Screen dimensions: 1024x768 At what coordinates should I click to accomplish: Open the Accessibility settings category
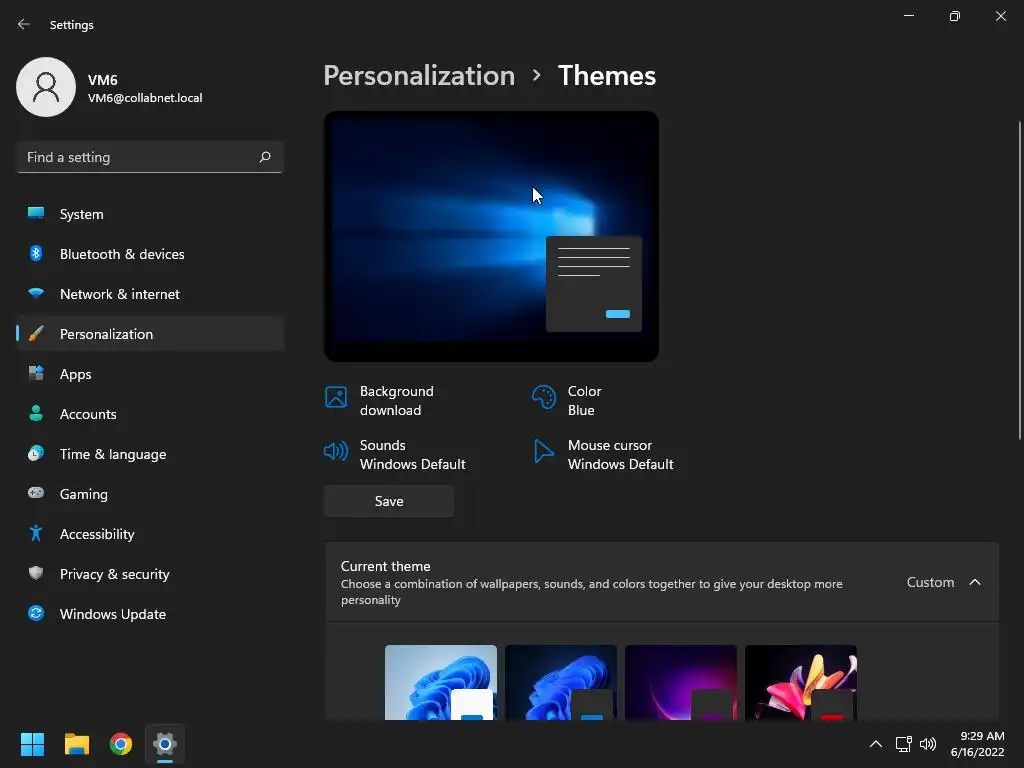tap(150, 534)
